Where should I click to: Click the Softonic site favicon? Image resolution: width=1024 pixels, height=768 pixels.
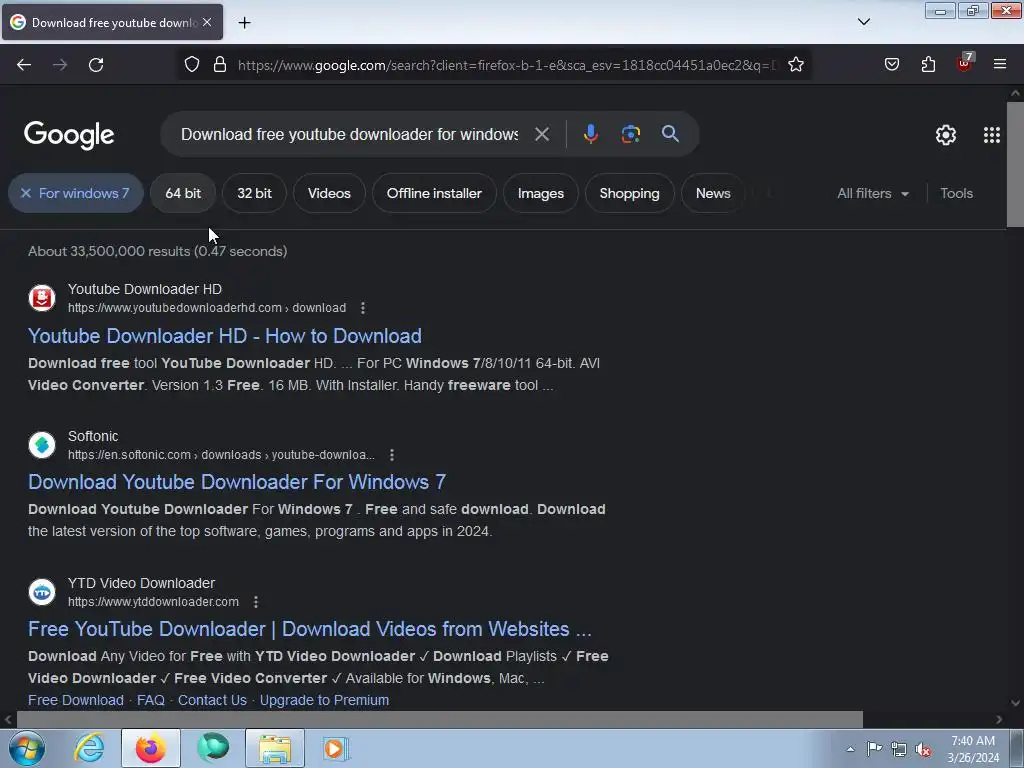[42, 445]
